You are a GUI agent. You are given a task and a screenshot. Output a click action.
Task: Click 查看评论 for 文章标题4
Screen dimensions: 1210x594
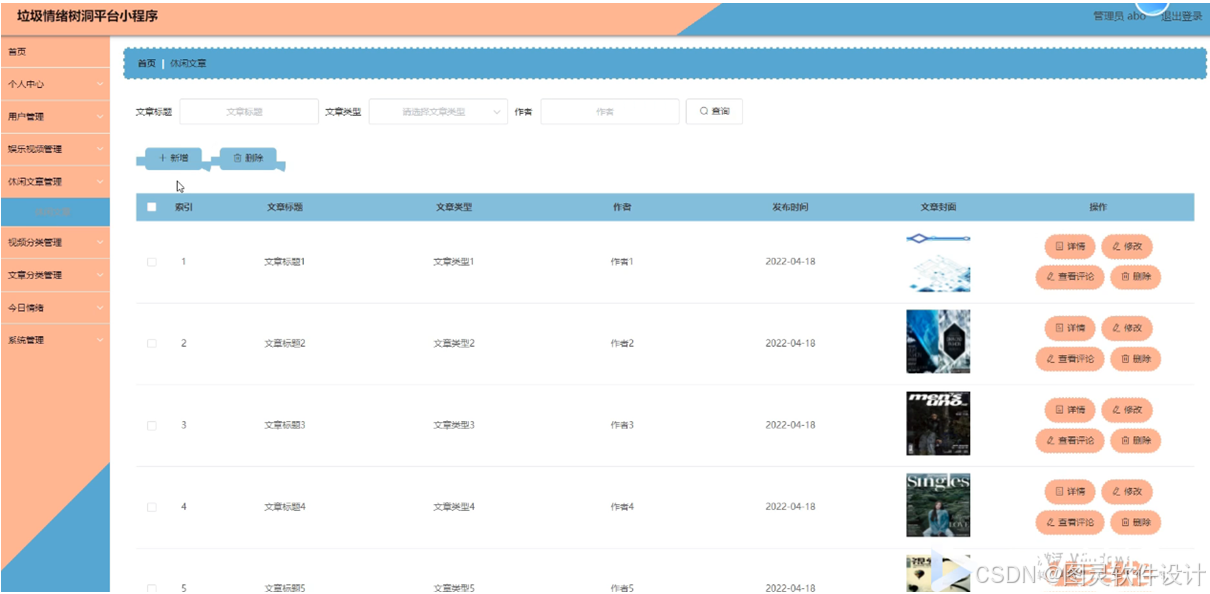coord(1069,522)
